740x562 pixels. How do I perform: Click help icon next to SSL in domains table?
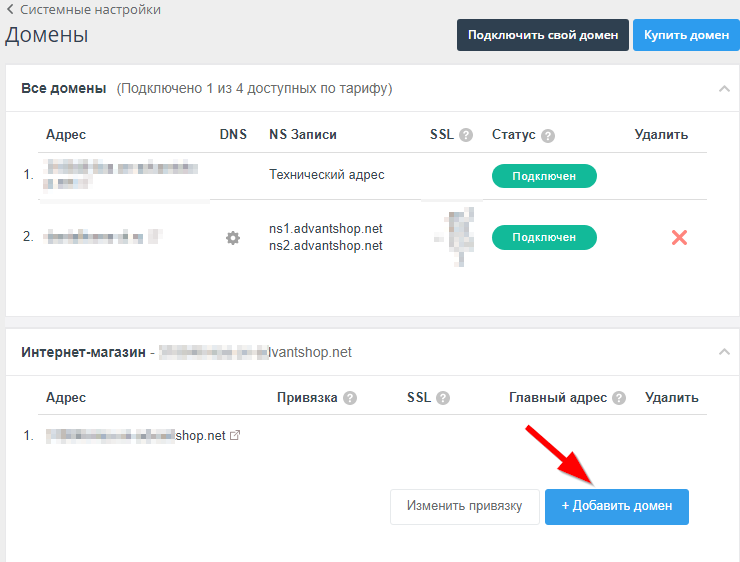click(466, 135)
